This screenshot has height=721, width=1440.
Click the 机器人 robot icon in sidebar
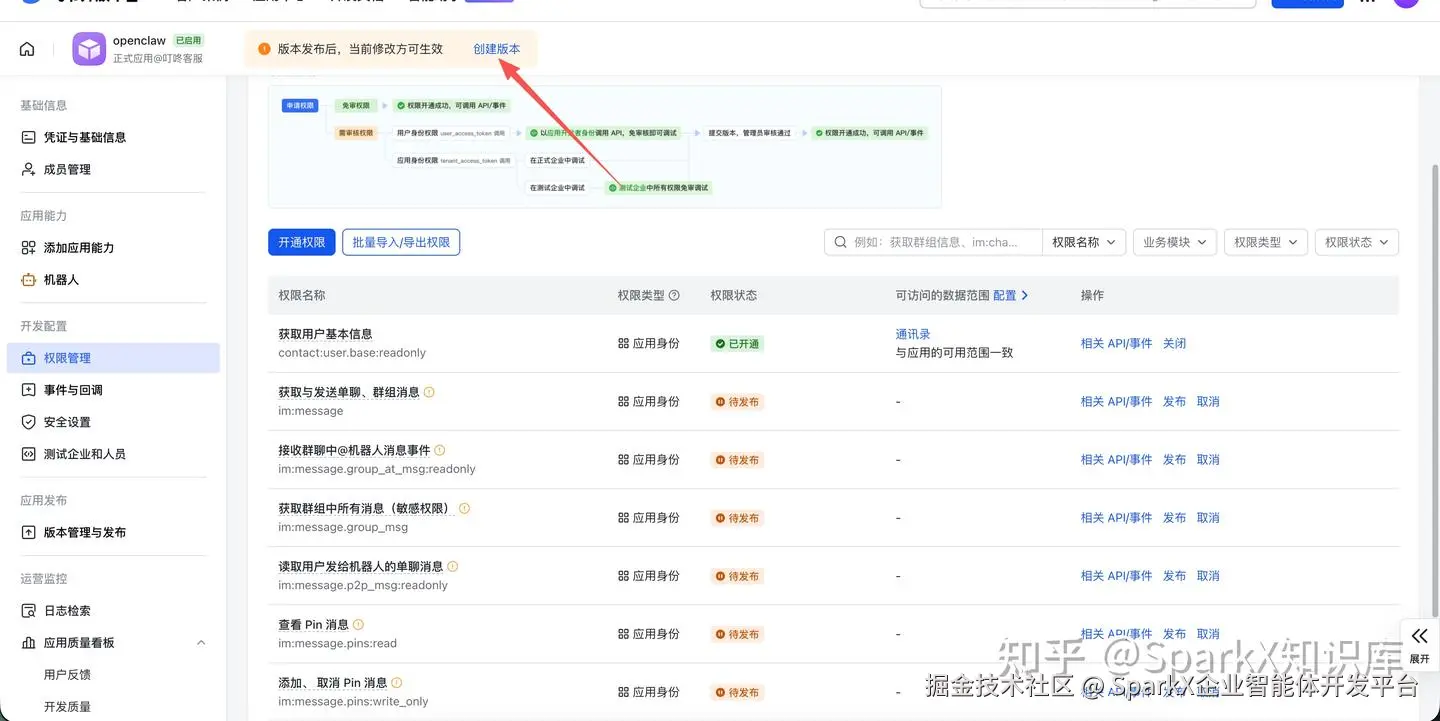28,280
